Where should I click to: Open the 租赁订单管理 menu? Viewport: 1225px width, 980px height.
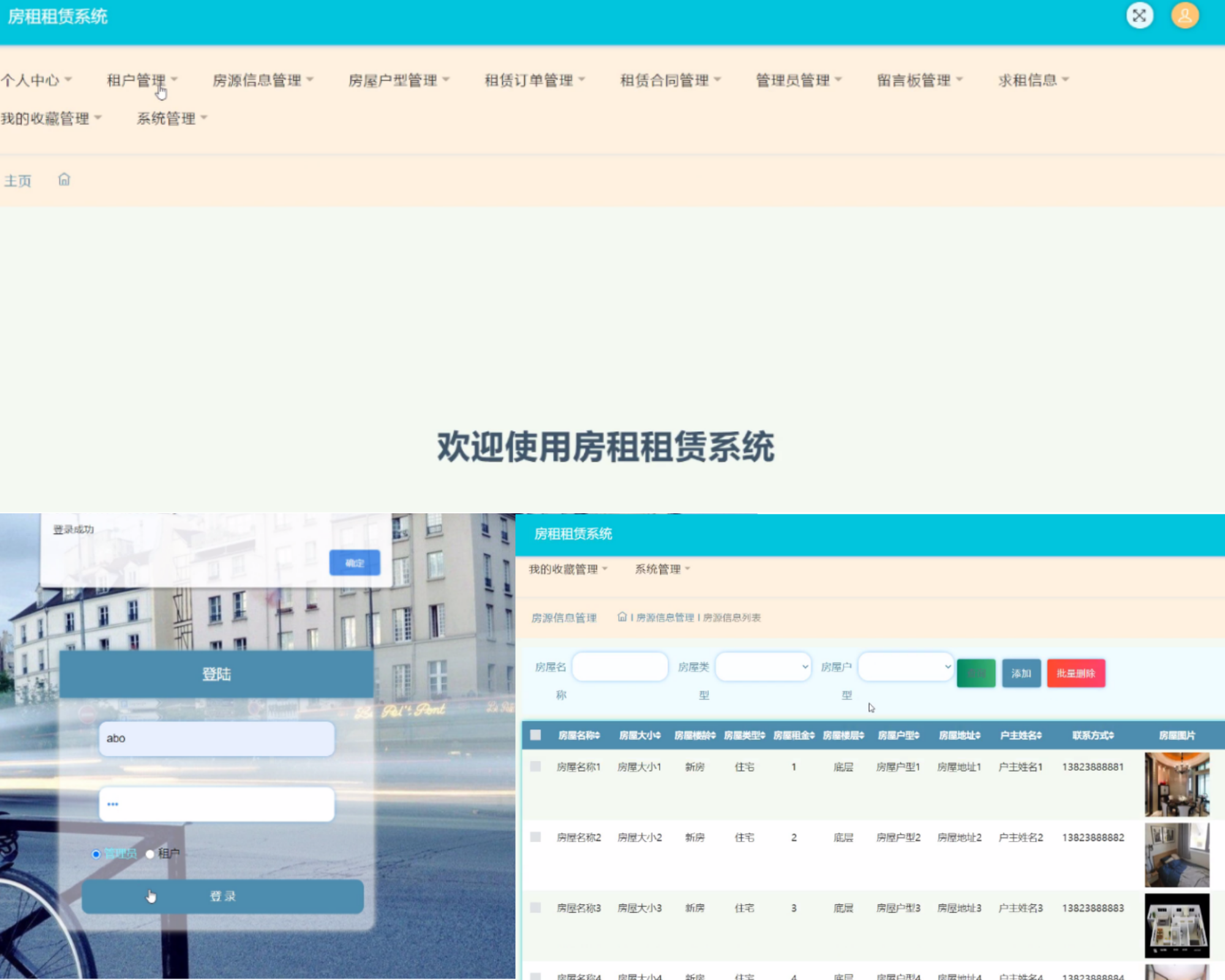(x=535, y=80)
